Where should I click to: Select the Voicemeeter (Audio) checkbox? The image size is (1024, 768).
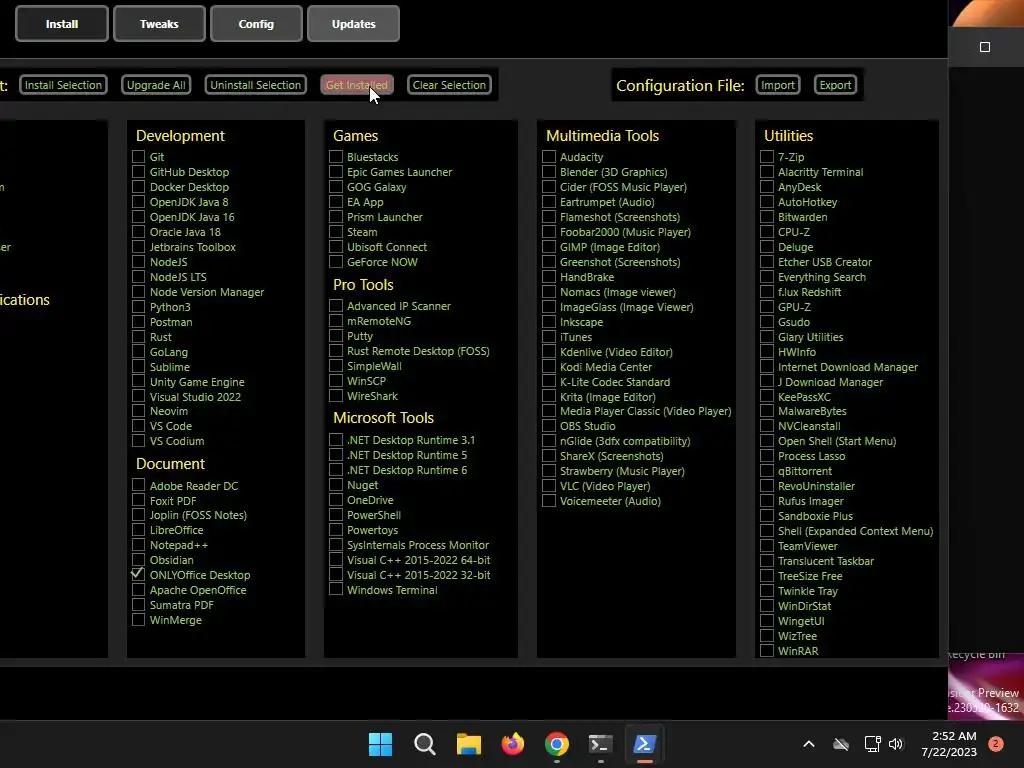coord(549,501)
